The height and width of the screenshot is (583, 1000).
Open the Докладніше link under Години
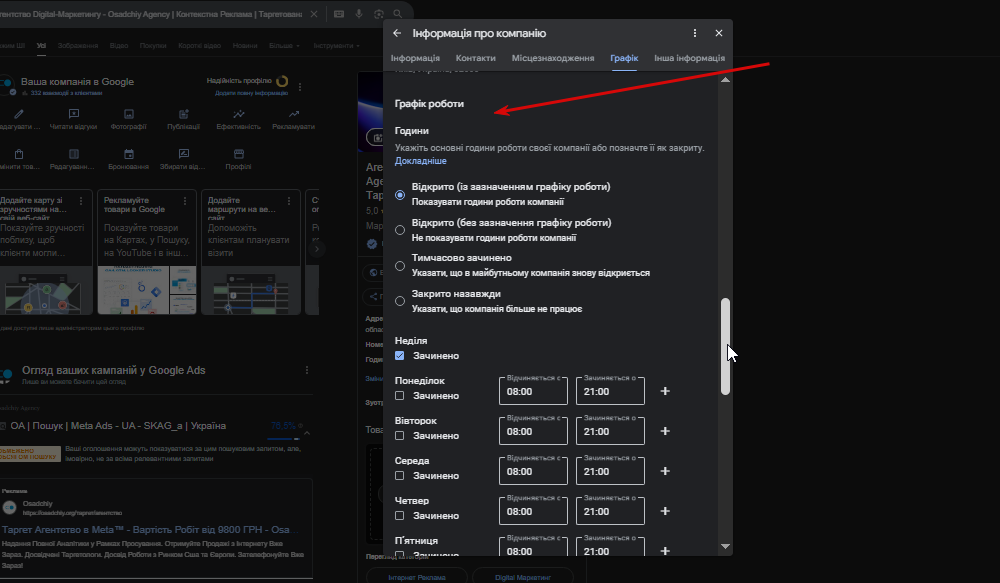tap(420, 161)
